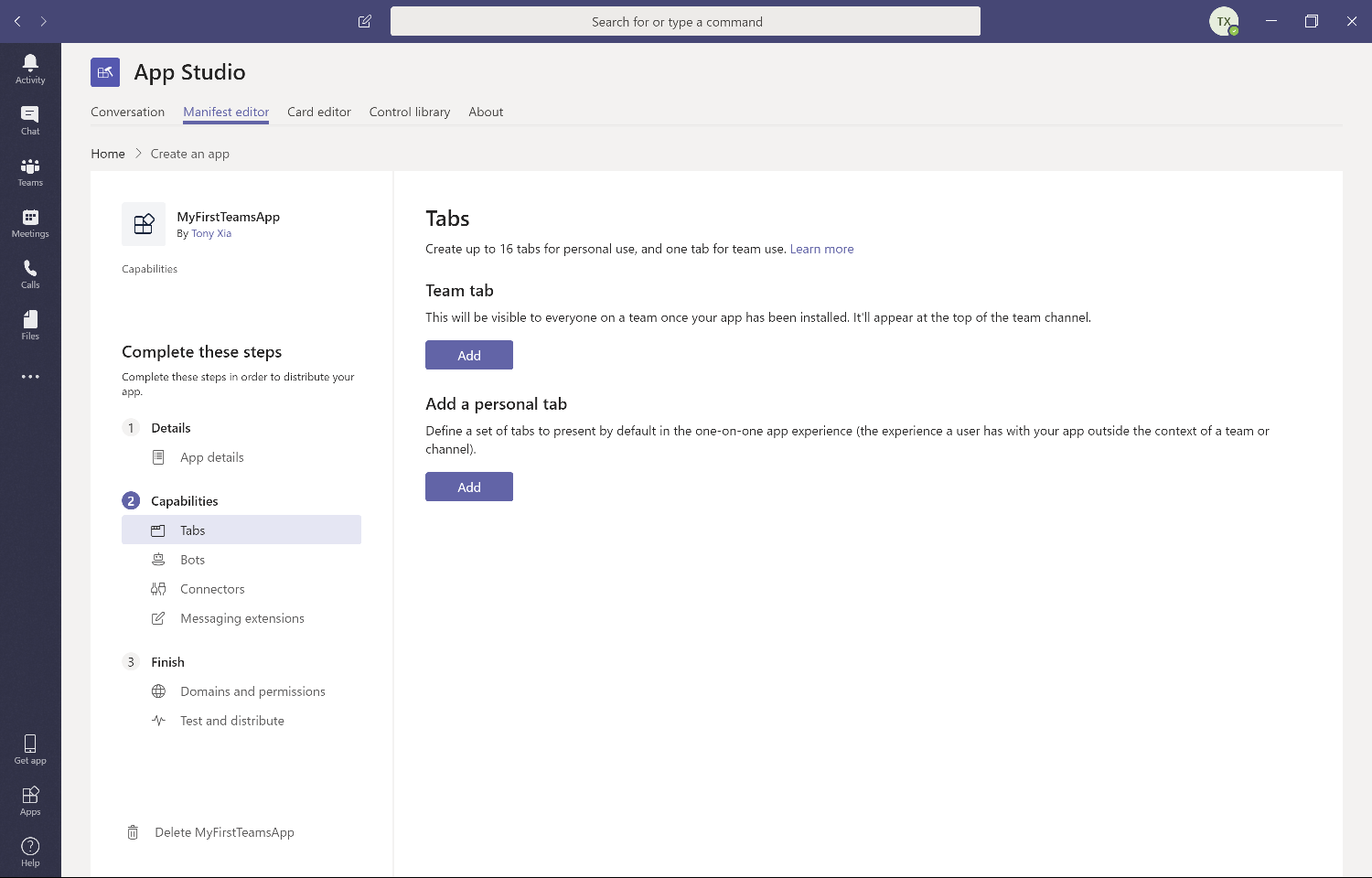1372x878 pixels.
Task: Click the MyFirstTeamsApp app icon
Action: pos(144,224)
